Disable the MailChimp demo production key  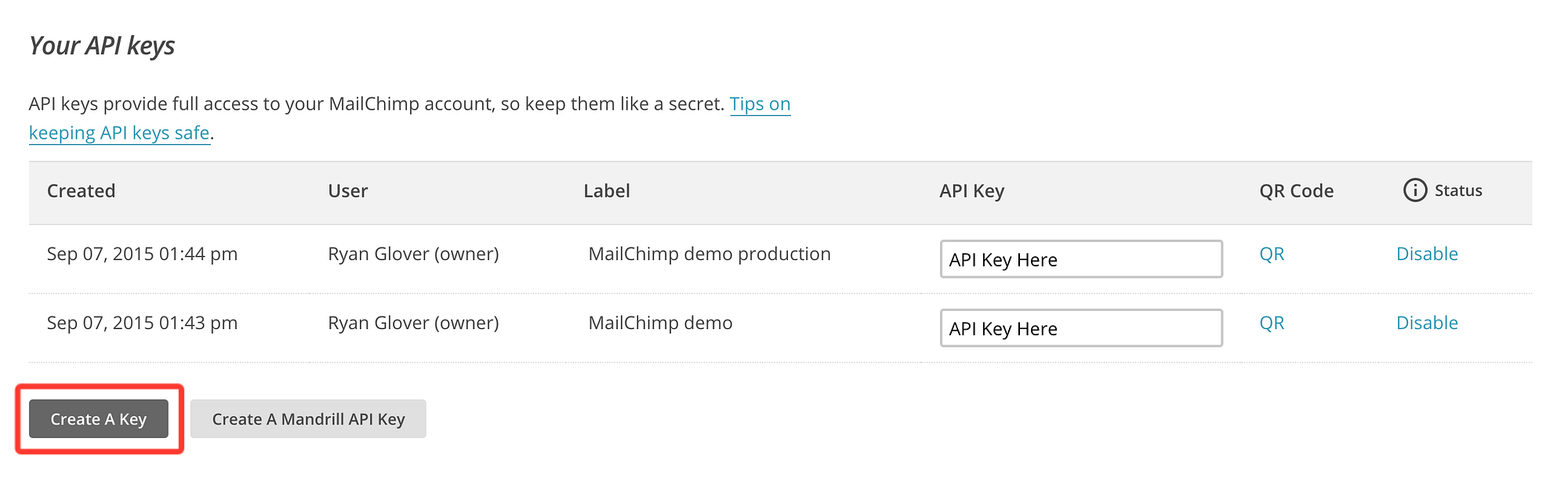pyautogui.click(x=1427, y=254)
